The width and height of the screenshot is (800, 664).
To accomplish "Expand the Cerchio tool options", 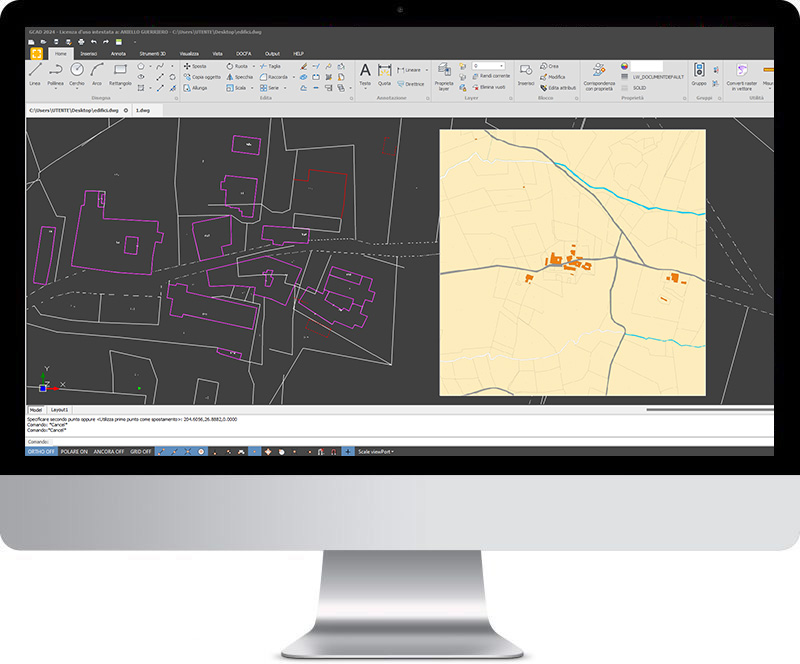I will (x=78, y=89).
